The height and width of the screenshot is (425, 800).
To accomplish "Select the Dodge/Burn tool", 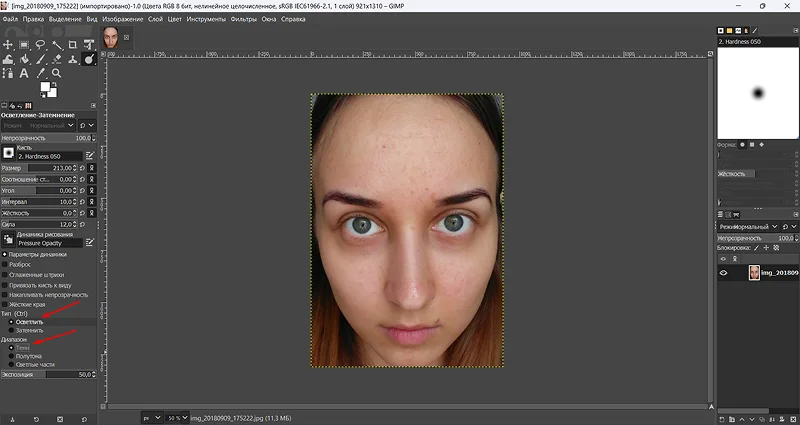I will pyautogui.click(x=89, y=59).
